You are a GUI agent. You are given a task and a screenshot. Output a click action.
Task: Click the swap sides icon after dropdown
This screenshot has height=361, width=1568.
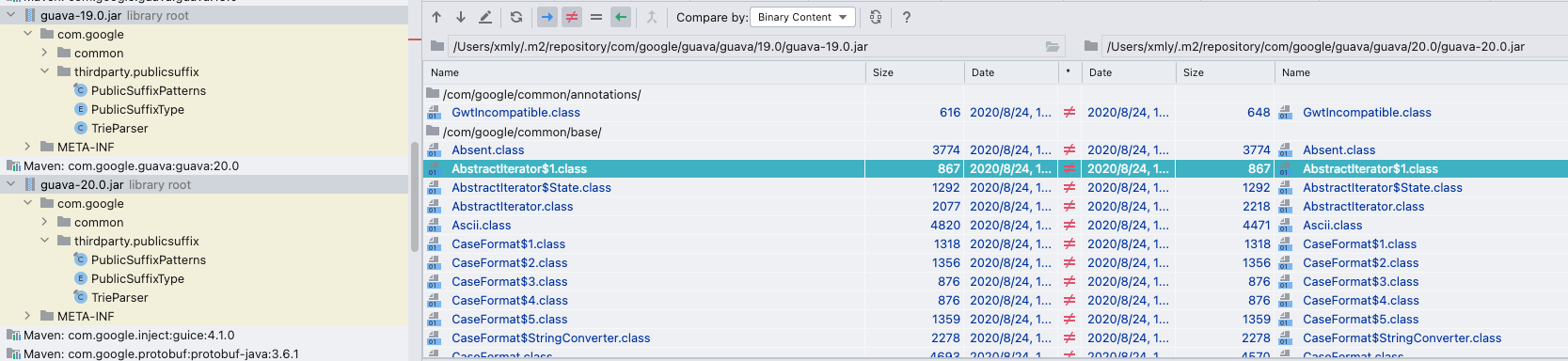[876, 17]
